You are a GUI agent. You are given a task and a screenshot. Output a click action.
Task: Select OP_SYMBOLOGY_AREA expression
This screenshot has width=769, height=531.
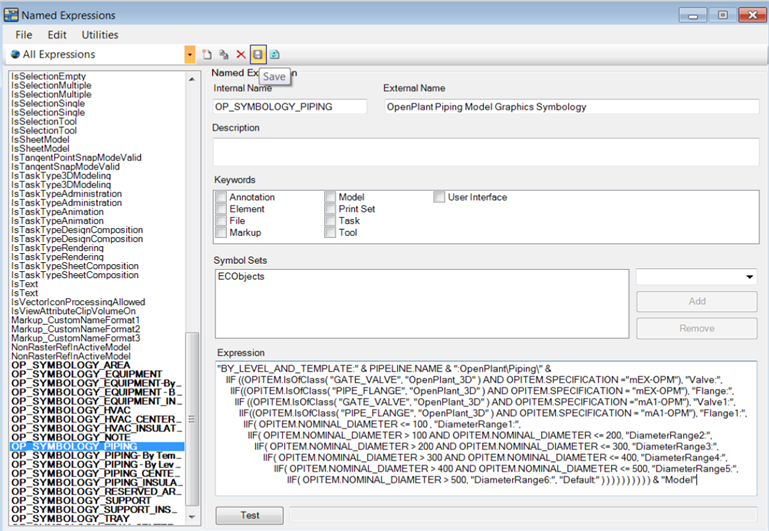click(x=71, y=365)
